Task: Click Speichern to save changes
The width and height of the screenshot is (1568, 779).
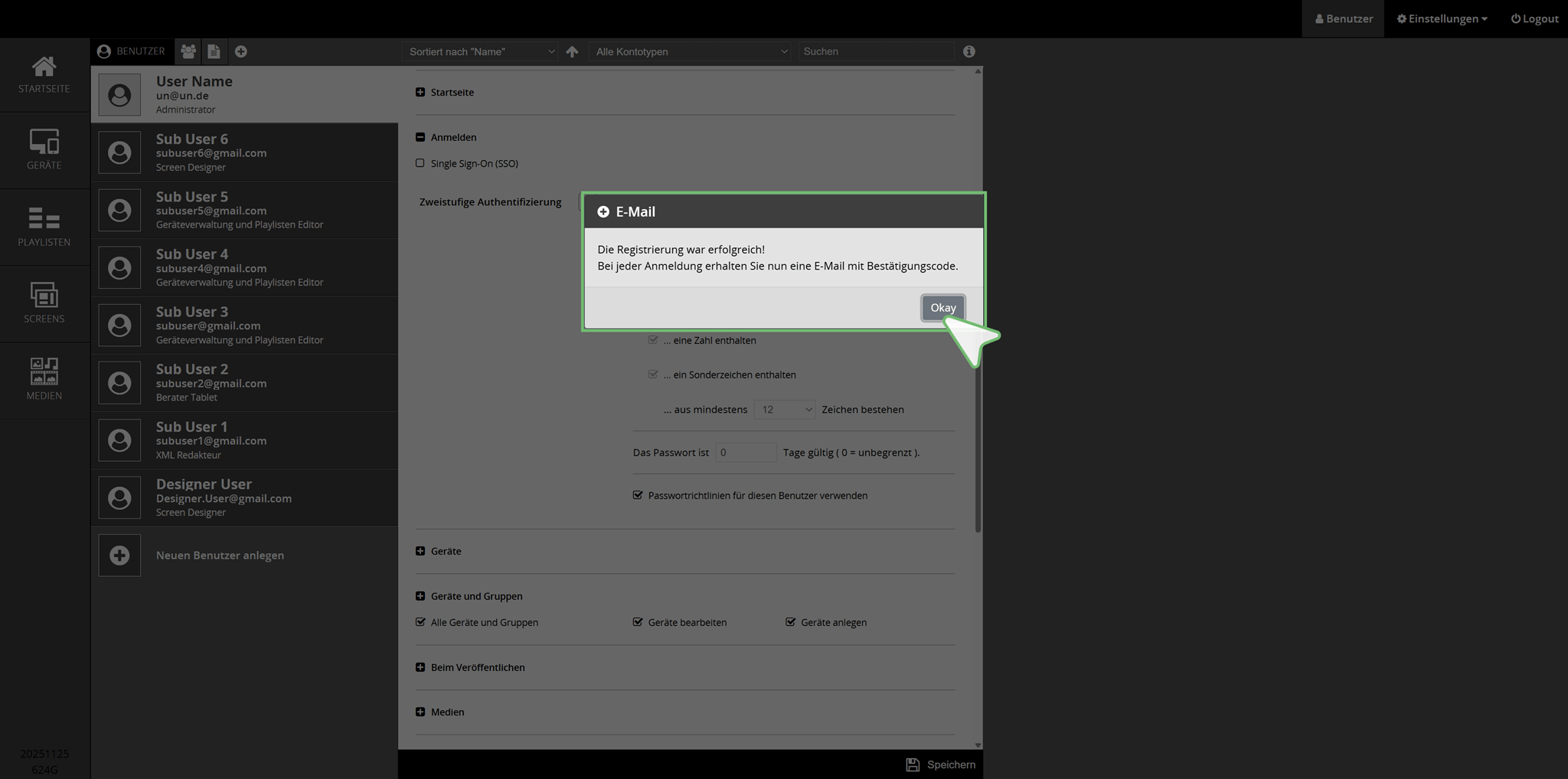Action: click(x=941, y=764)
